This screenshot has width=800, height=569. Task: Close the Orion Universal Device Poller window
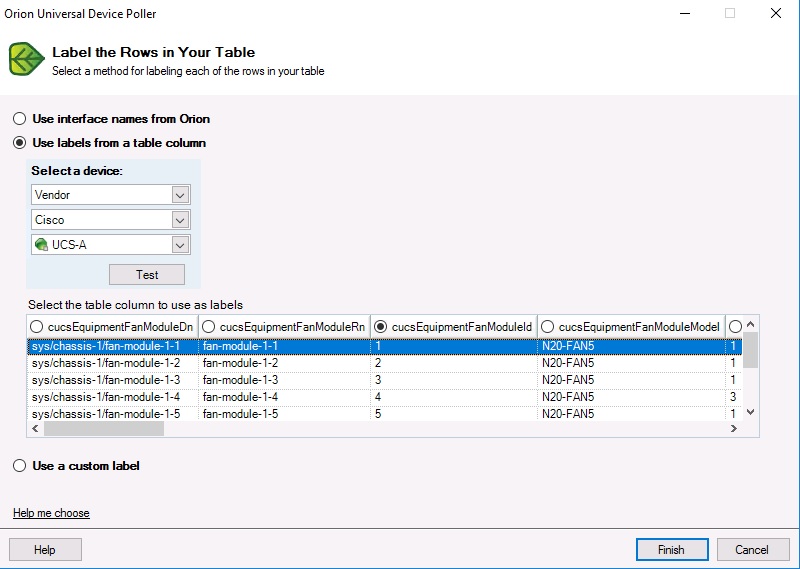tap(776, 13)
